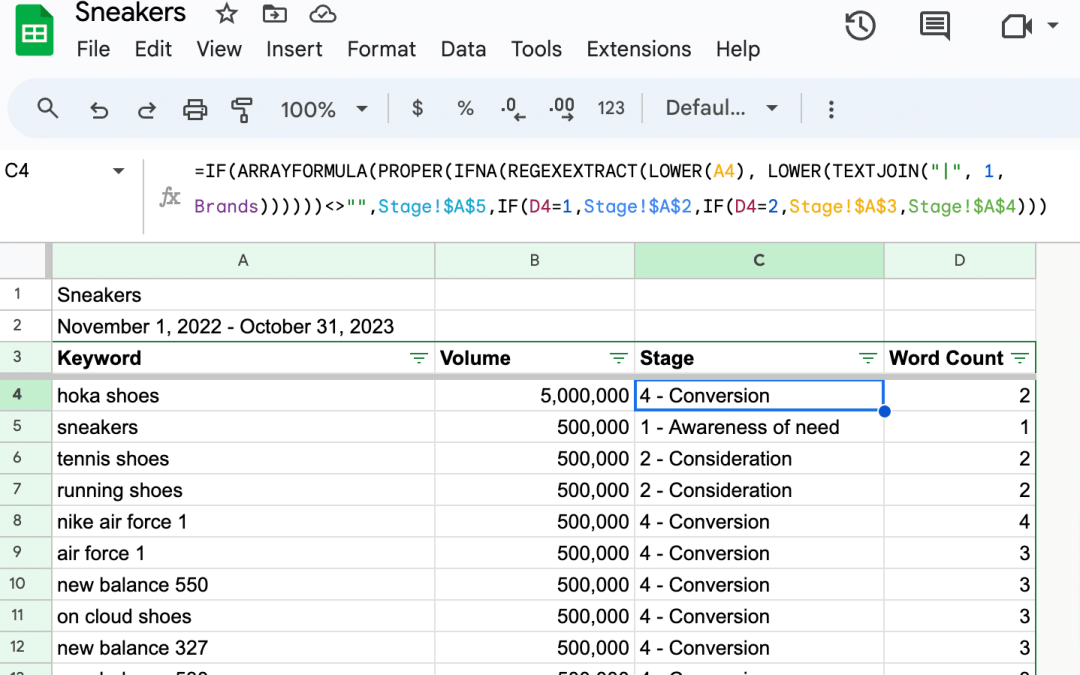Click the redo arrow icon
1080x675 pixels.
pyautogui.click(x=146, y=109)
